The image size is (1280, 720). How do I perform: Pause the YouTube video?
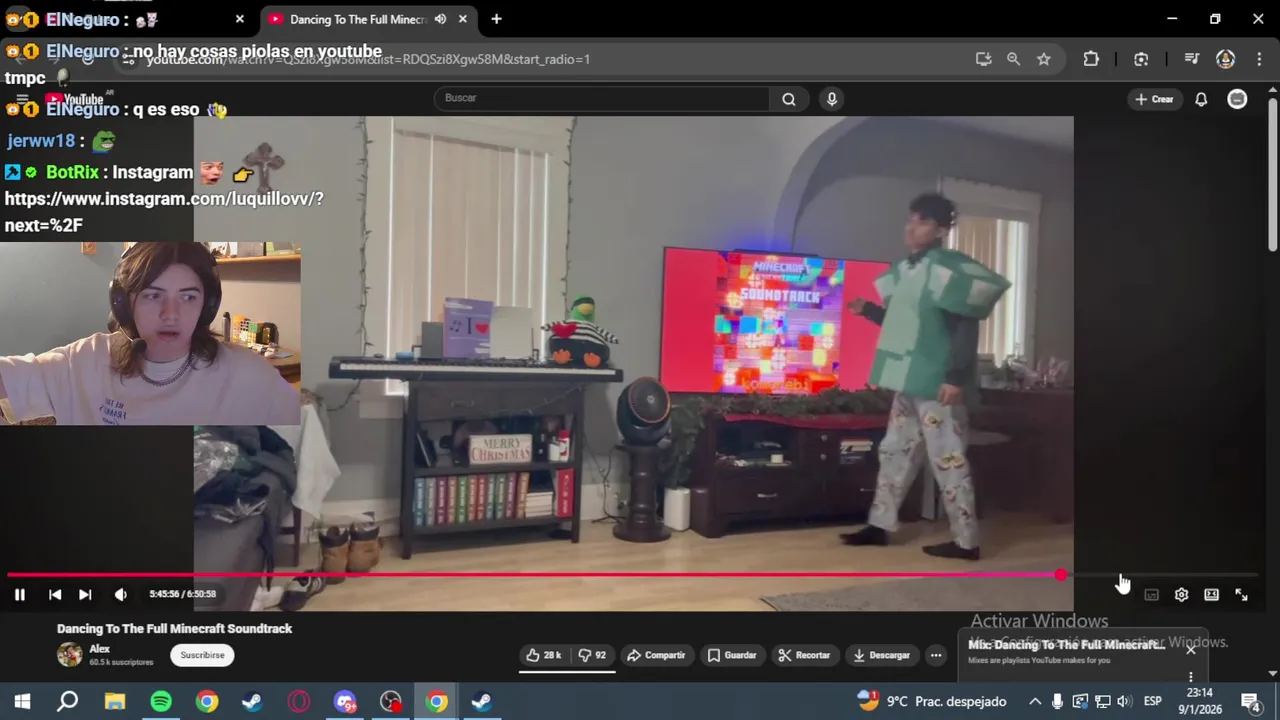pyautogui.click(x=19, y=594)
